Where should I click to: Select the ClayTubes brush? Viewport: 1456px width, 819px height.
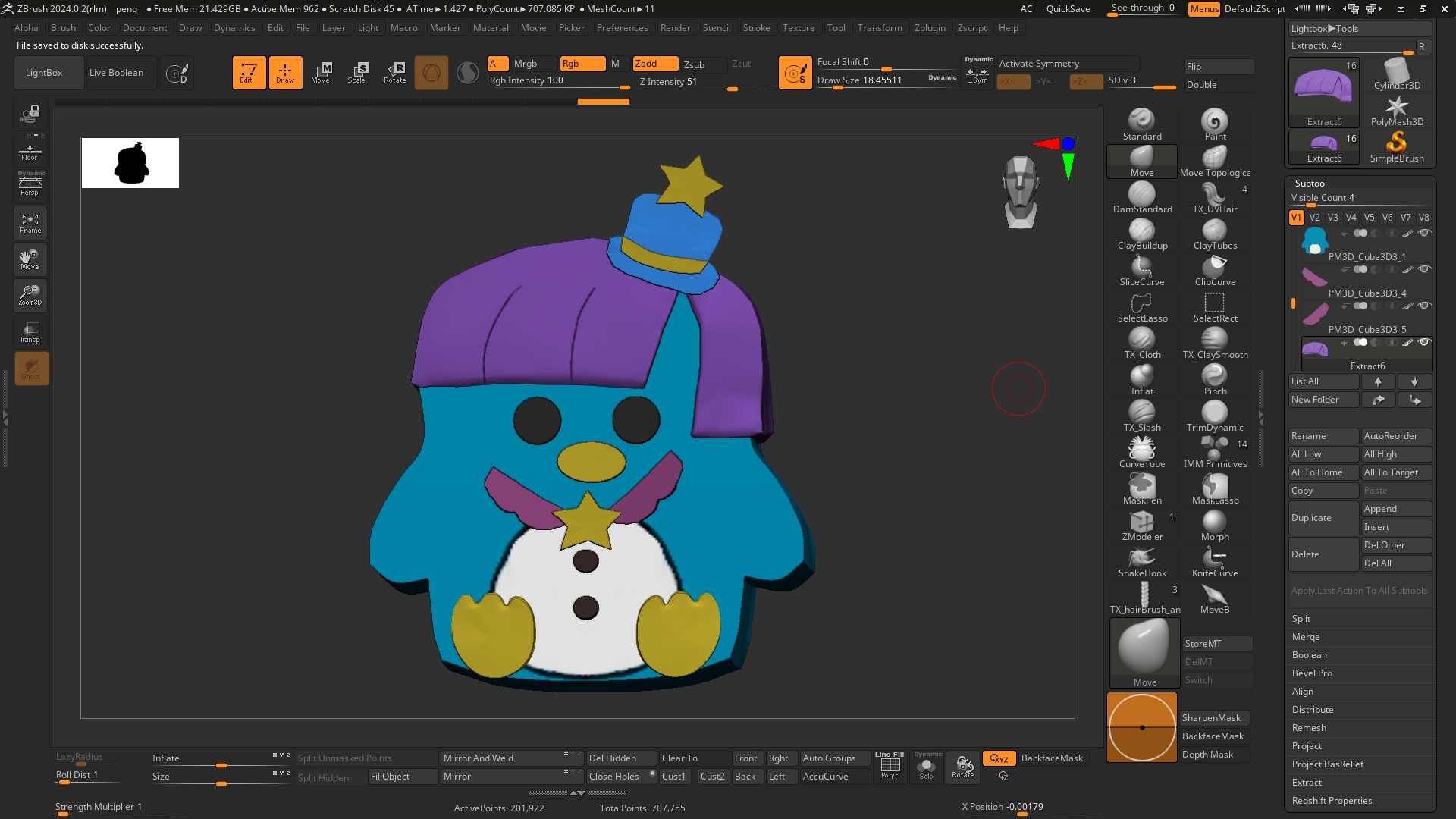(1215, 234)
